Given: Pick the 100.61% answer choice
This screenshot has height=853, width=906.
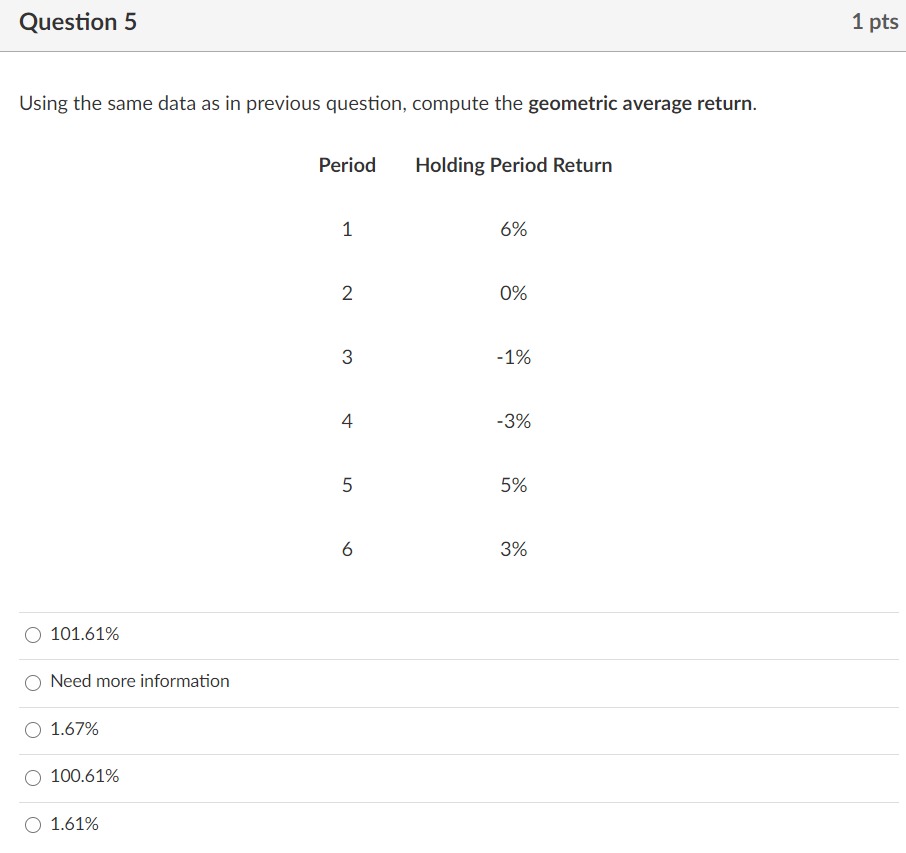Looking at the screenshot, I should click(33, 777).
